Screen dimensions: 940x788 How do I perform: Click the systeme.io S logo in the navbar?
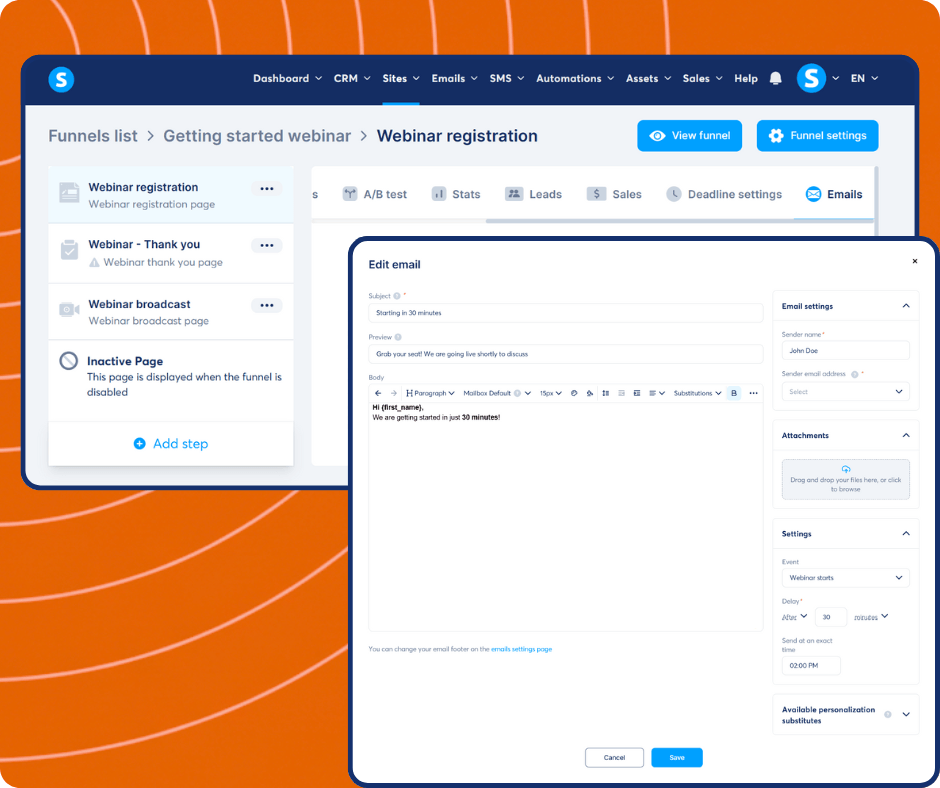pyautogui.click(x=61, y=79)
